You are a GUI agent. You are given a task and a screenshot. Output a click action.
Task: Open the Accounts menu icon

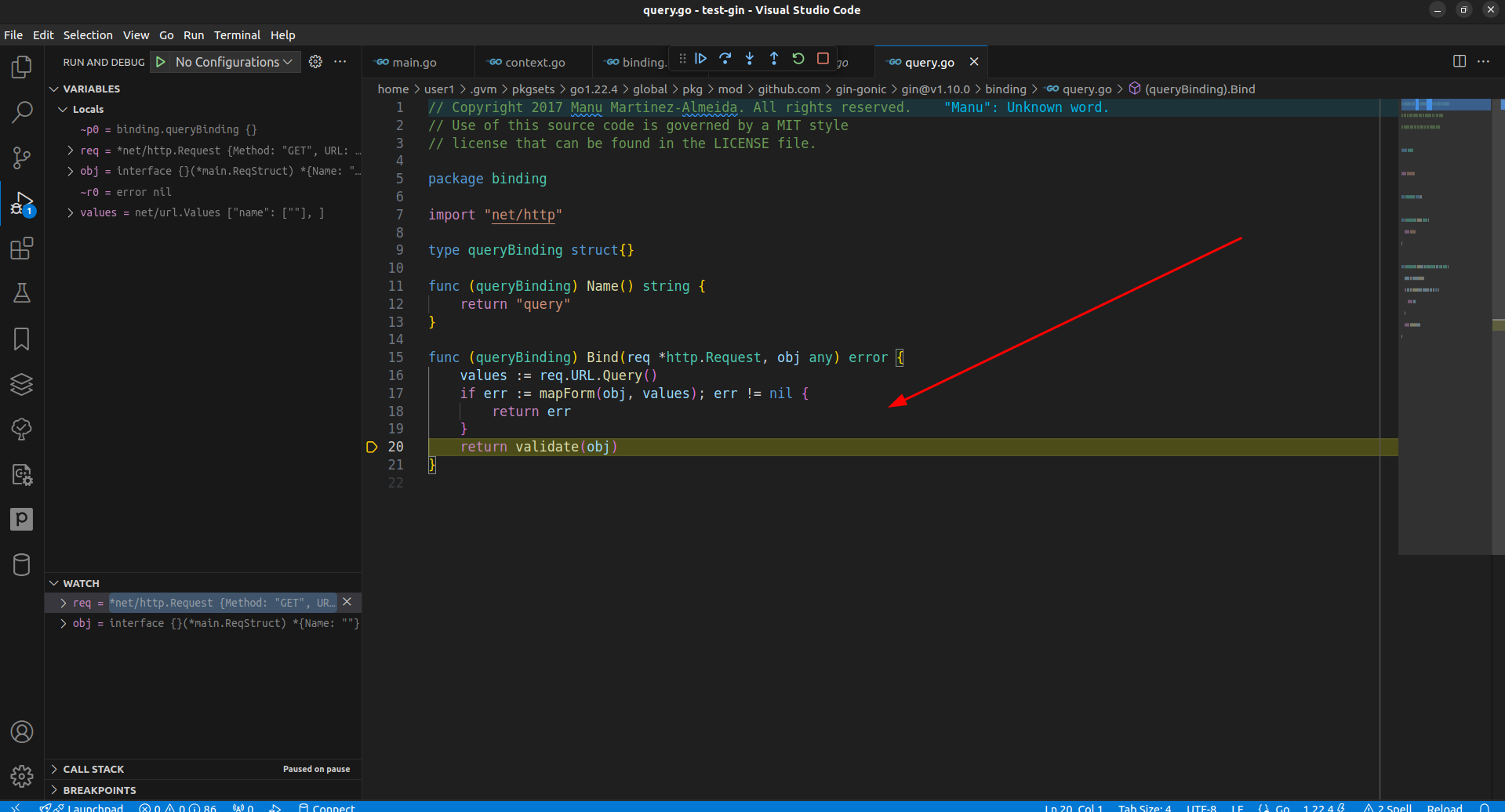(22, 732)
